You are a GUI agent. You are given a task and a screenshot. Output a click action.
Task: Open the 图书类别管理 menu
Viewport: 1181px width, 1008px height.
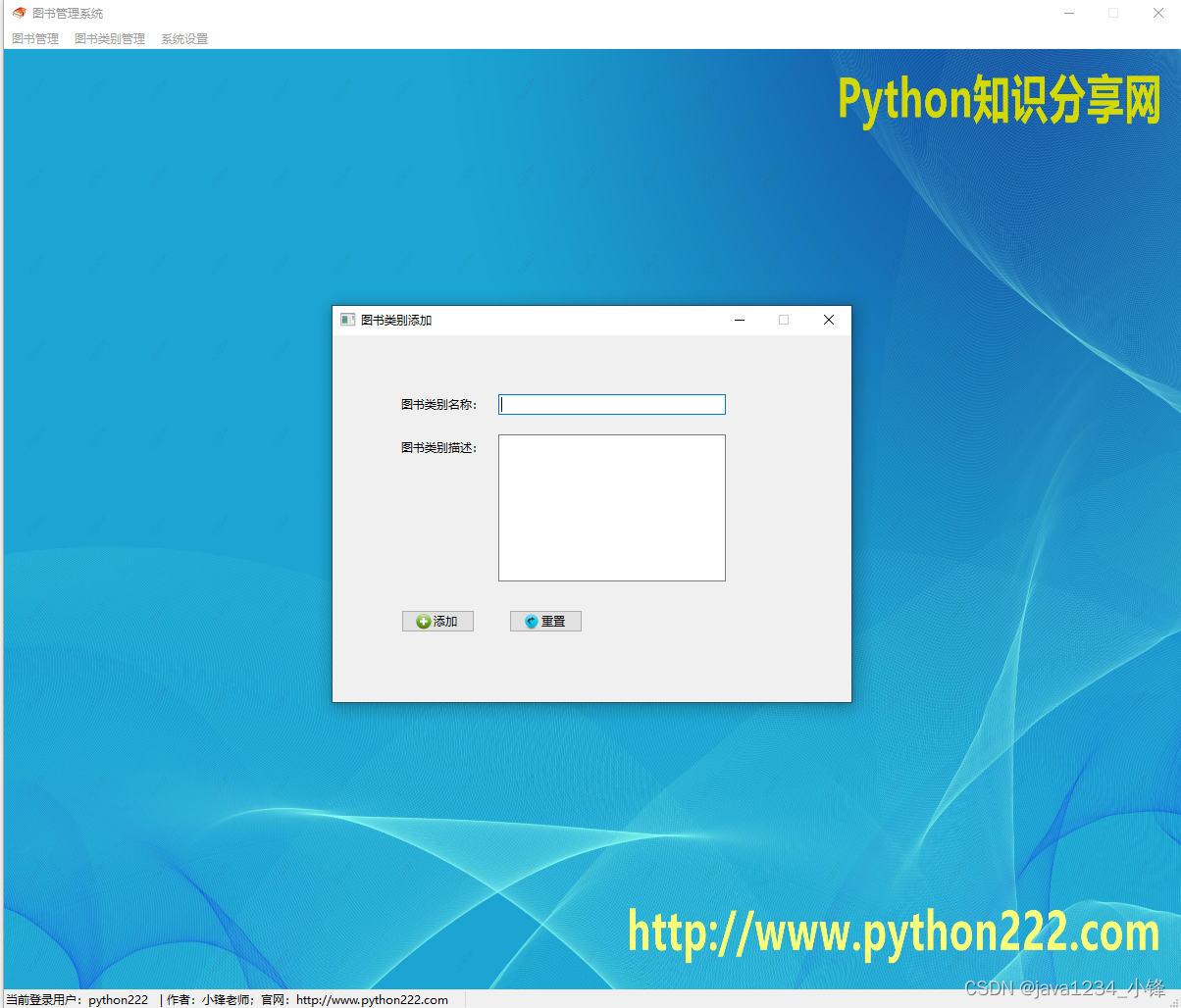(109, 38)
